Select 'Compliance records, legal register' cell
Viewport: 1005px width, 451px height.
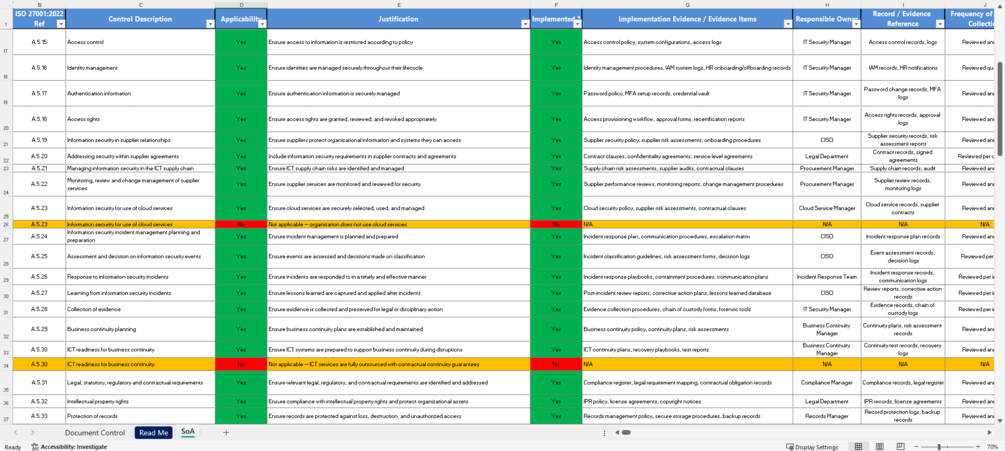tap(902, 382)
